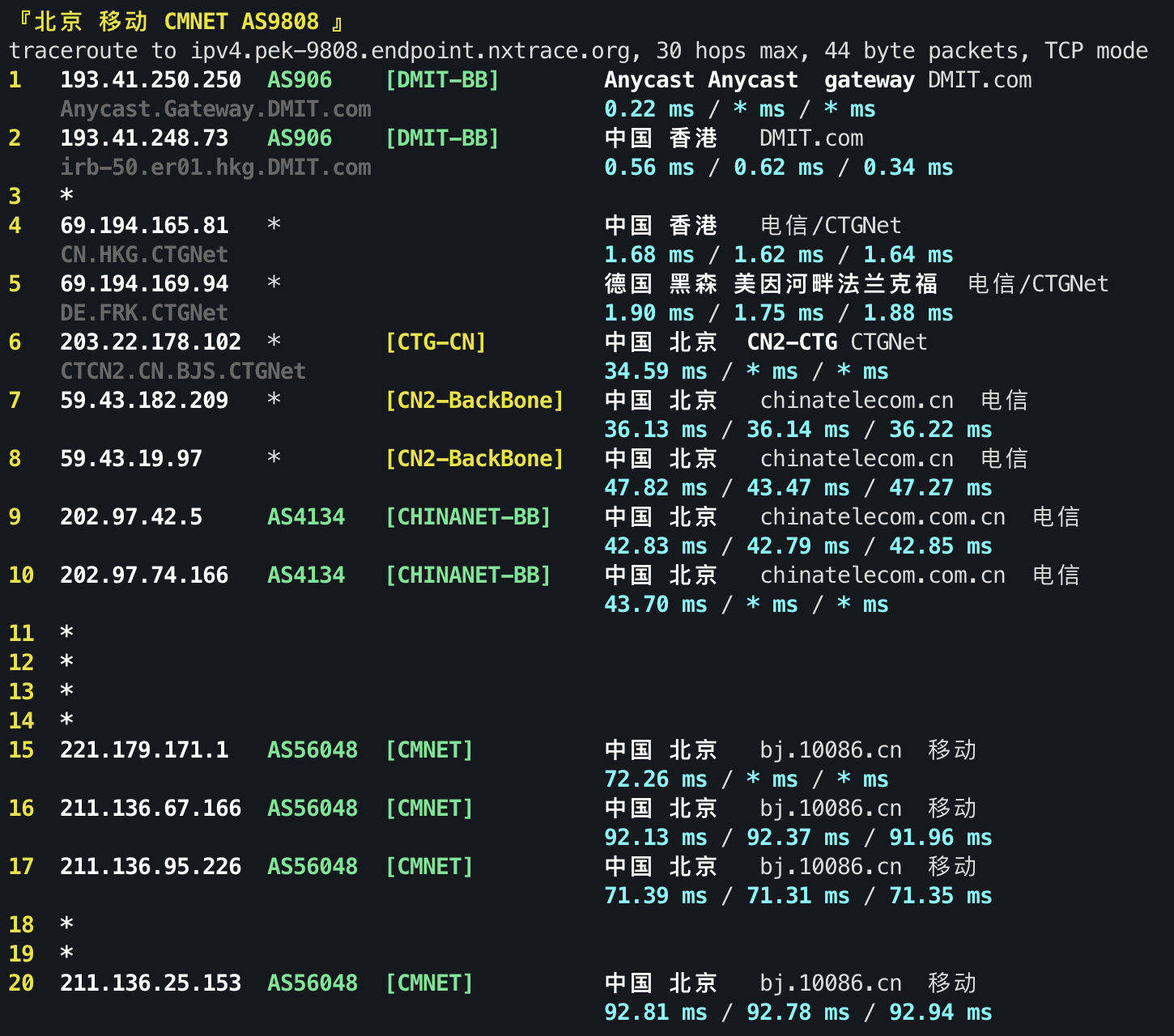Click latency value 92.81 ms
Screen dimensions: 1174x1036
pyautogui.click(x=656, y=1013)
